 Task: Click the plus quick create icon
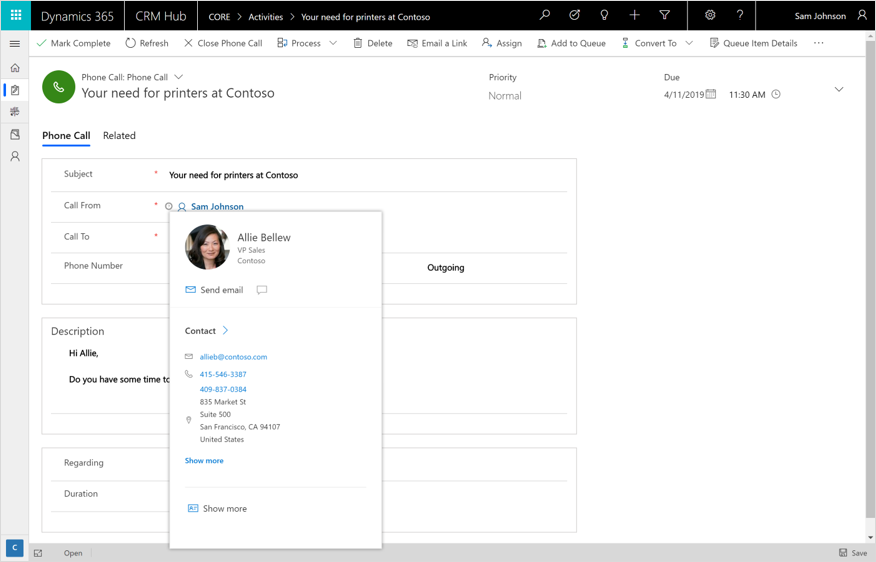pyautogui.click(x=634, y=16)
